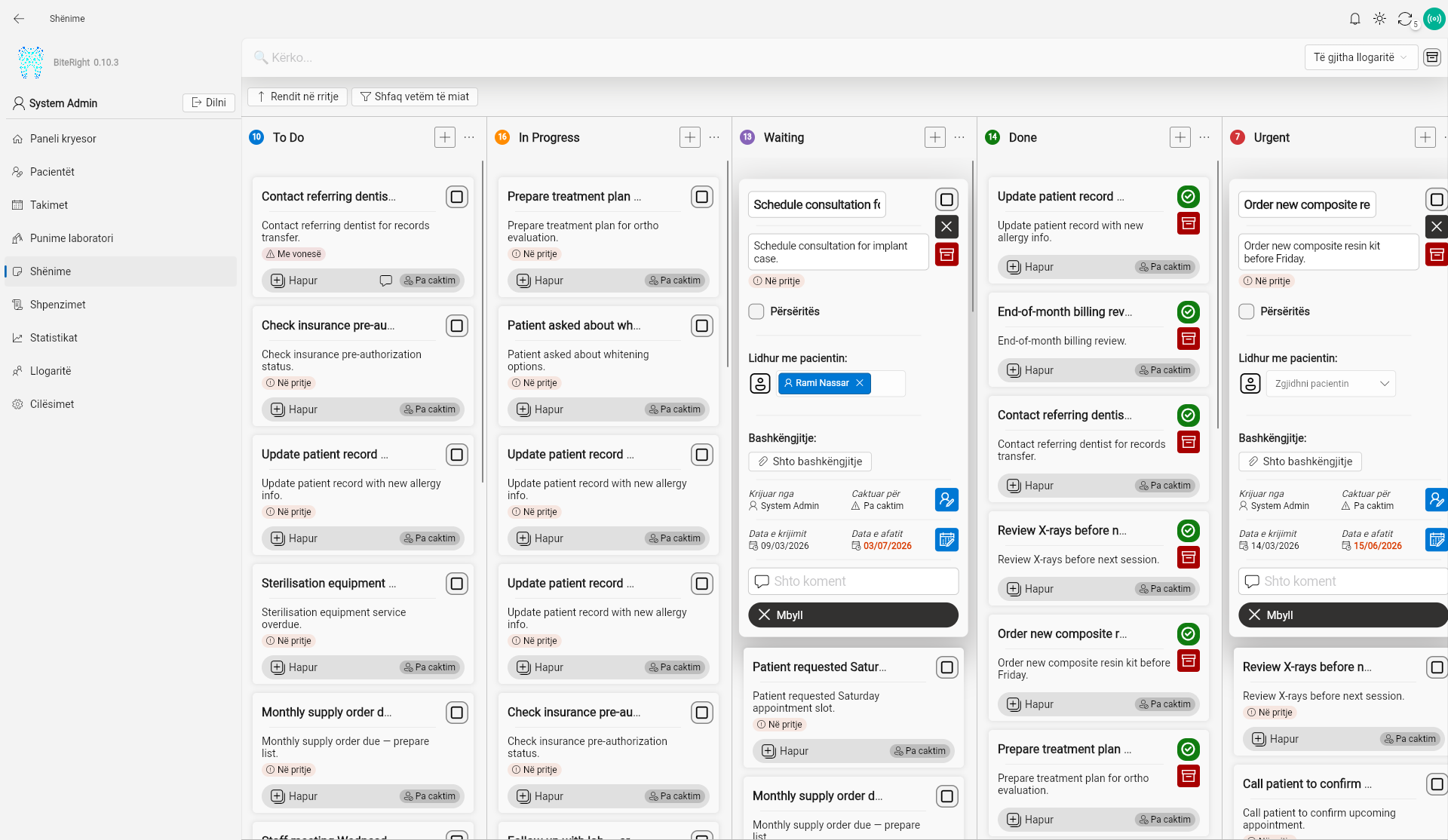Screen dimensions: 1448x840
Task: Open due date calendar for Schedule consultation
Action: point(946,539)
